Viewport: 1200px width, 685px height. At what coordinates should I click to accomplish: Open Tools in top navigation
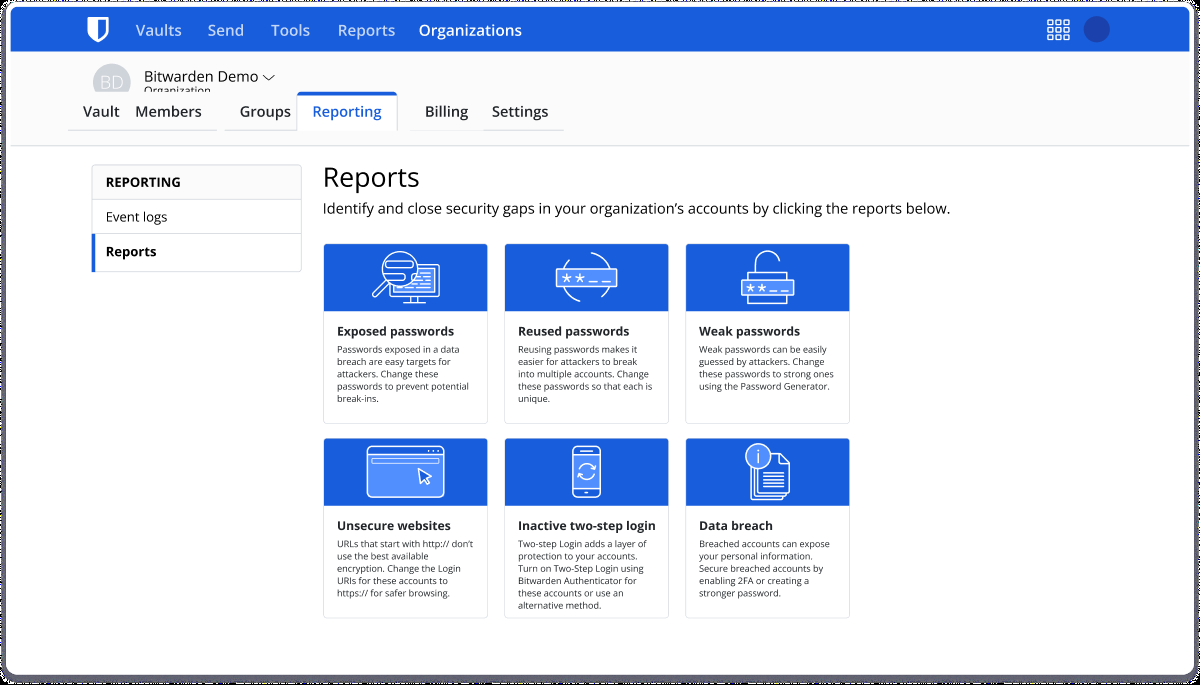(290, 30)
